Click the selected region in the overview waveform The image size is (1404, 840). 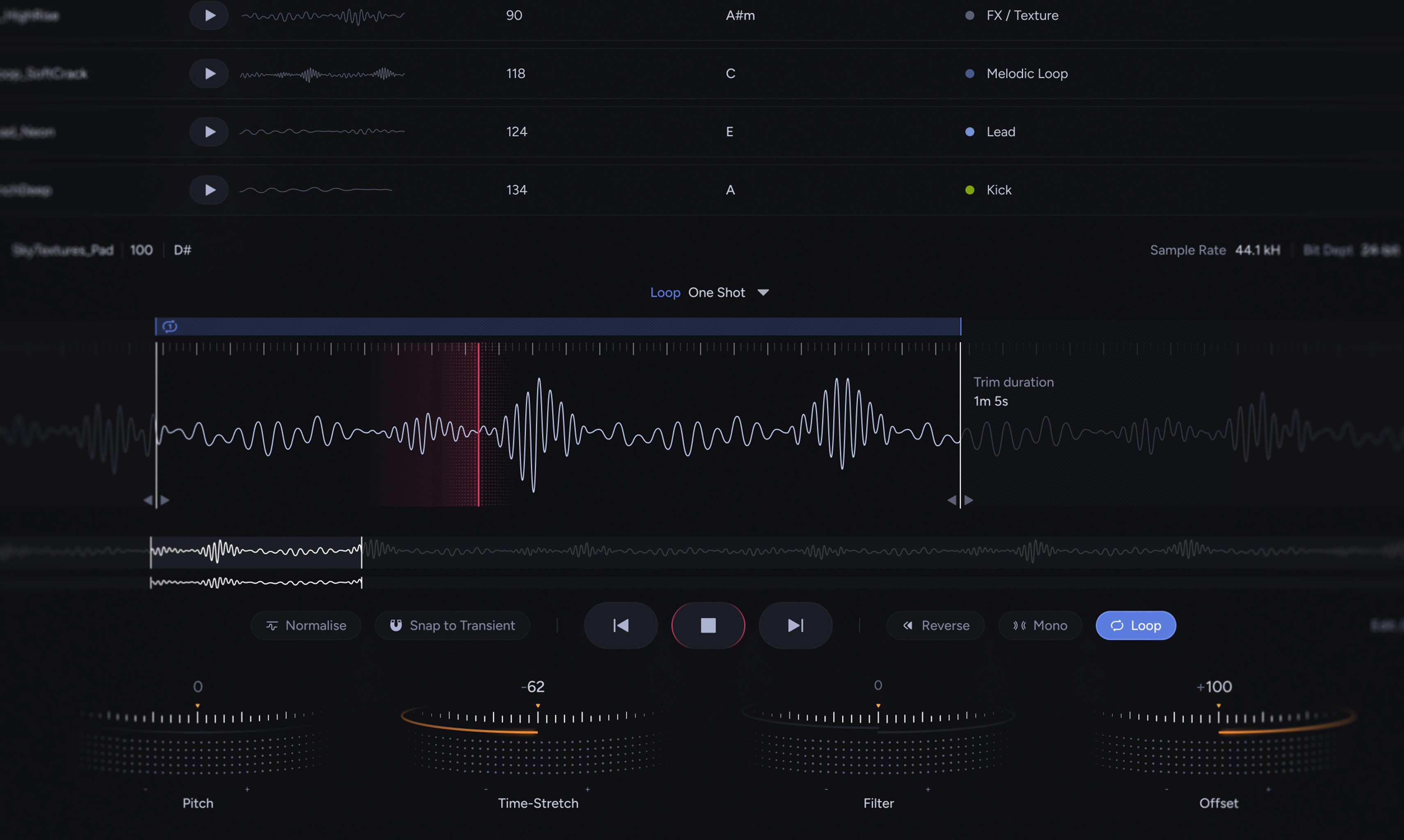tap(256, 554)
